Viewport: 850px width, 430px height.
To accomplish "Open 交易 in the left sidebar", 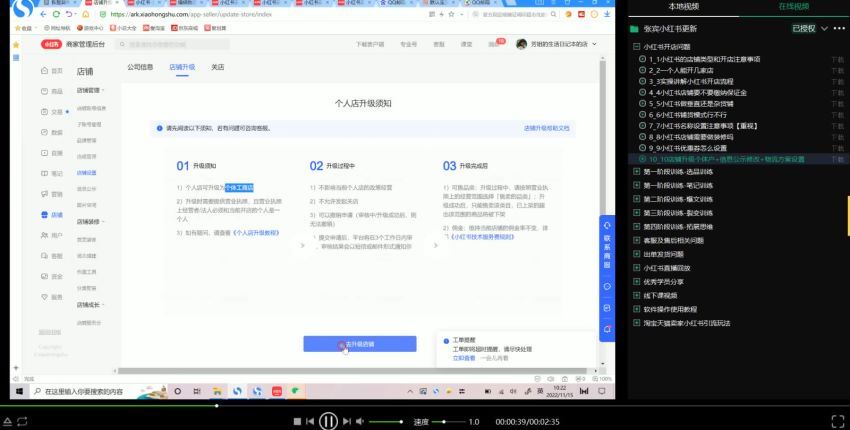I will (52, 112).
